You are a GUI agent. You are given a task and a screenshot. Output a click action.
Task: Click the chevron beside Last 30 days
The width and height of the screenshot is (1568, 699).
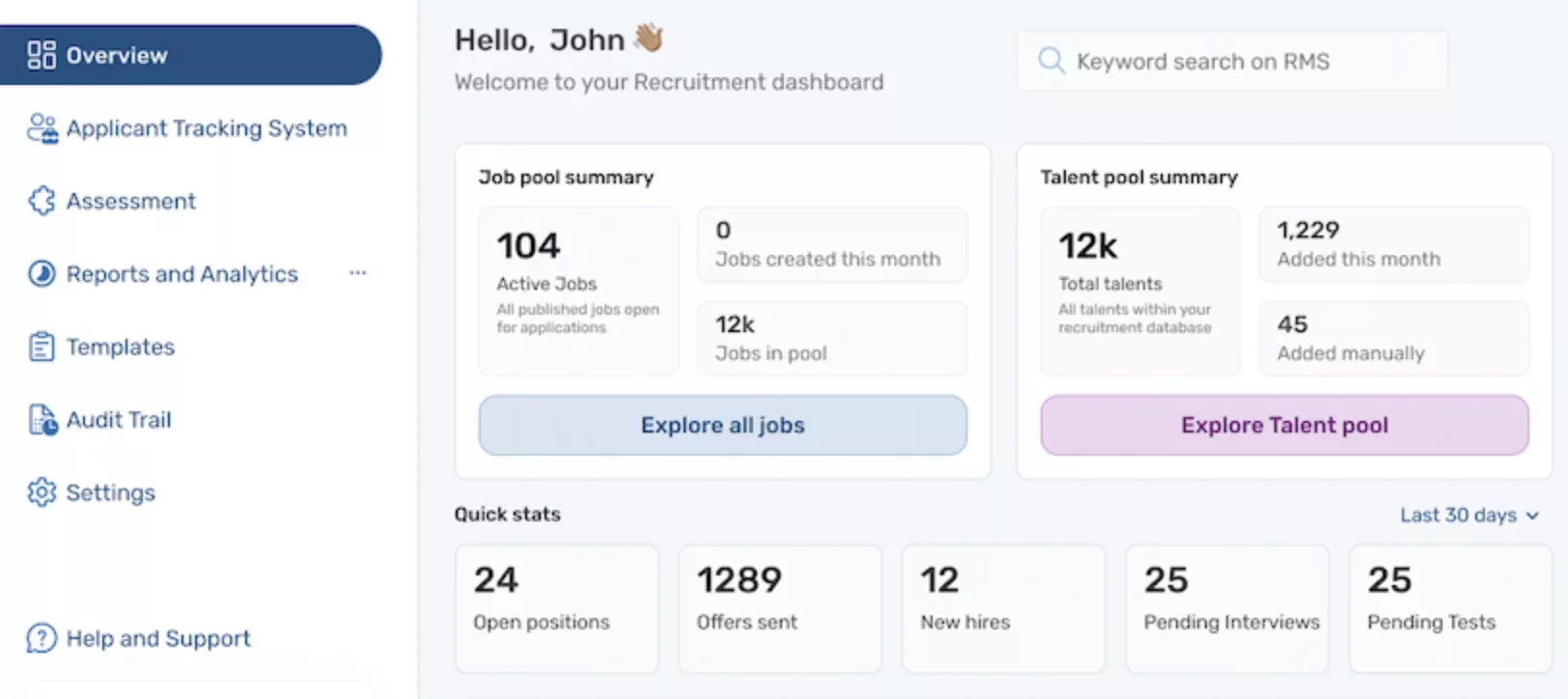click(x=1532, y=516)
